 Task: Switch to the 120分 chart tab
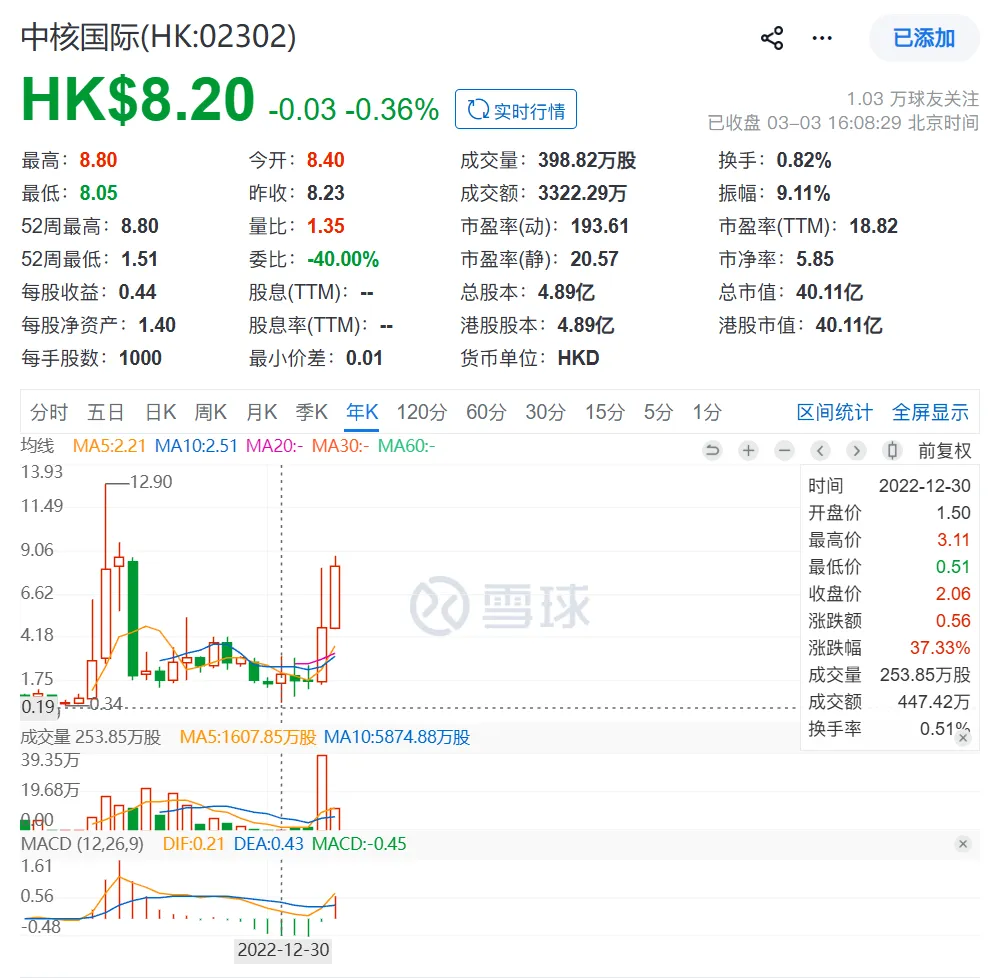tap(422, 412)
